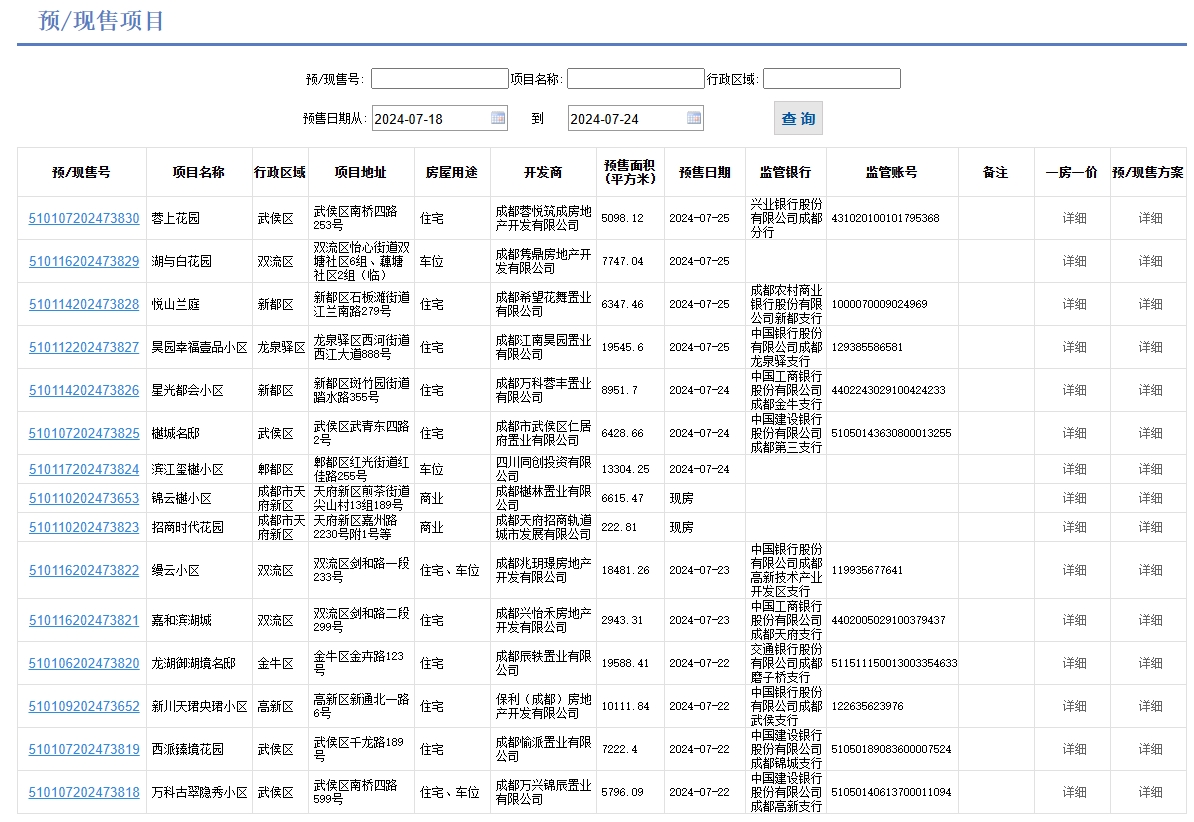Viewport: 1194px width, 822px height.
Task: Open calendar picker for end date
Action: coord(694,118)
